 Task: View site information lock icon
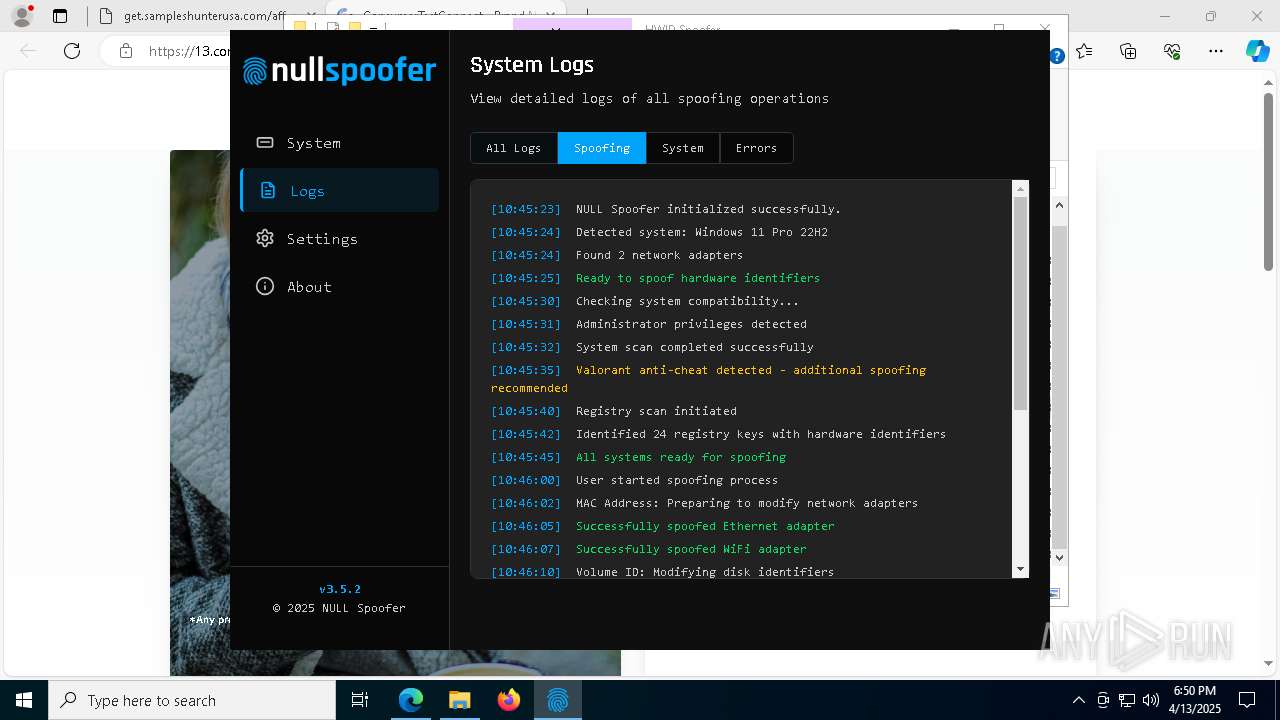(x=125, y=51)
